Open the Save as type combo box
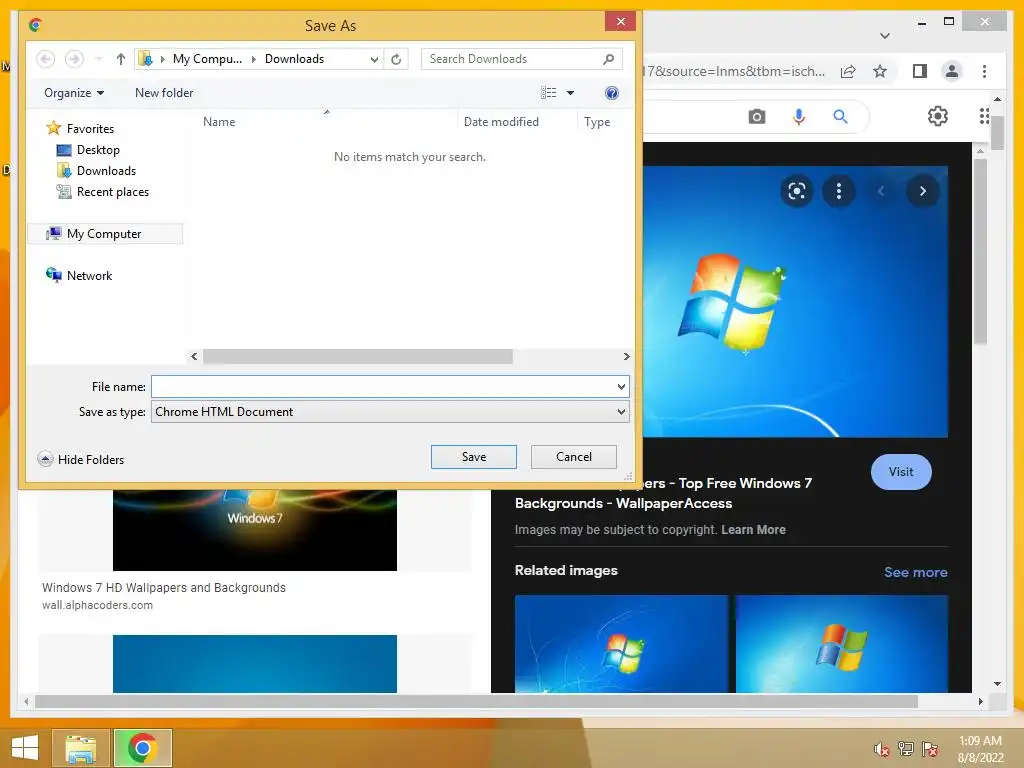Viewport: 1024px width, 768px height. (x=390, y=411)
